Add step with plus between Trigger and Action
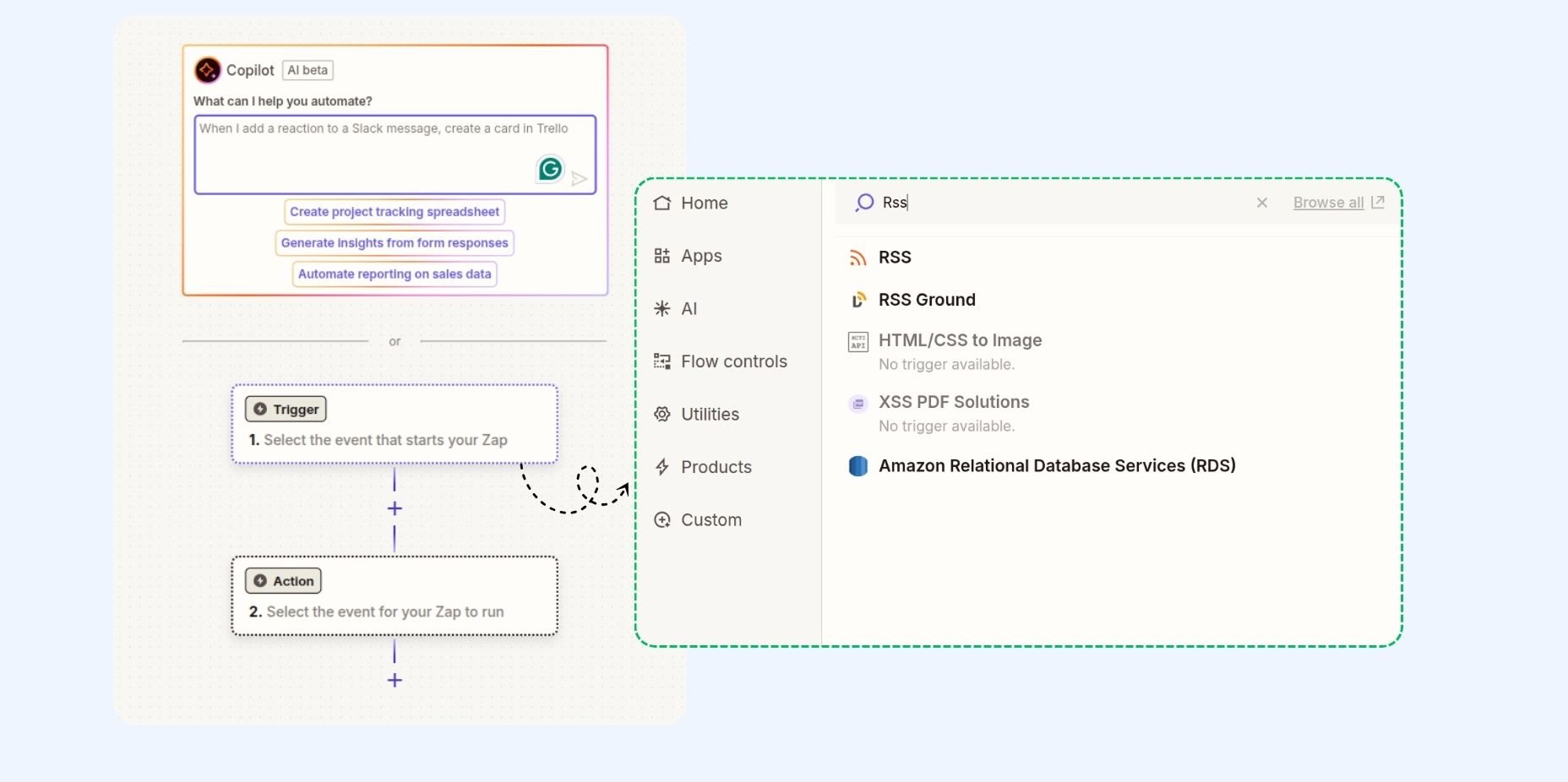This screenshot has width=1568, height=782. pyautogui.click(x=395, y=508)
